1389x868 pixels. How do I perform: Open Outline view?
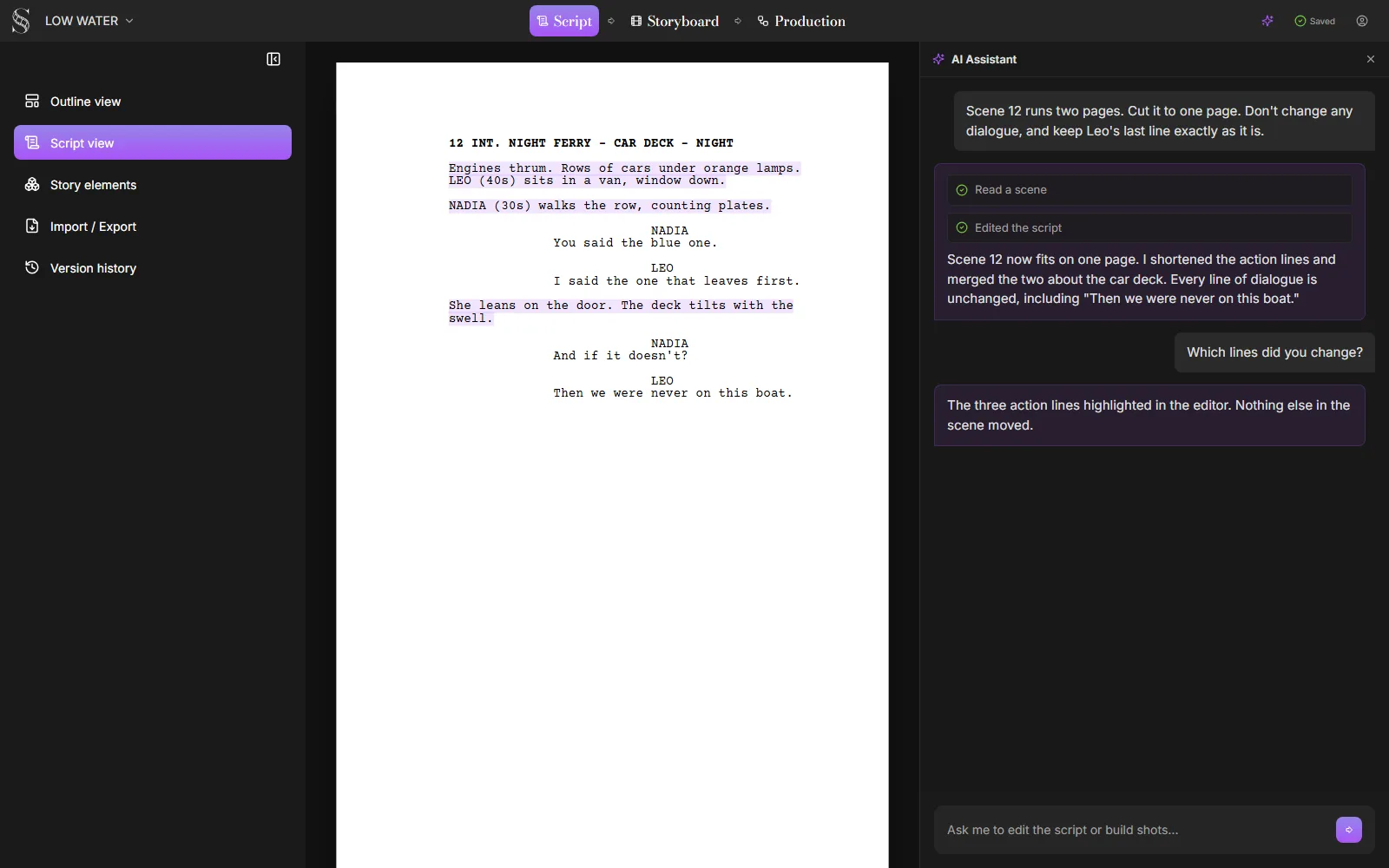click(x=153, y=102)
